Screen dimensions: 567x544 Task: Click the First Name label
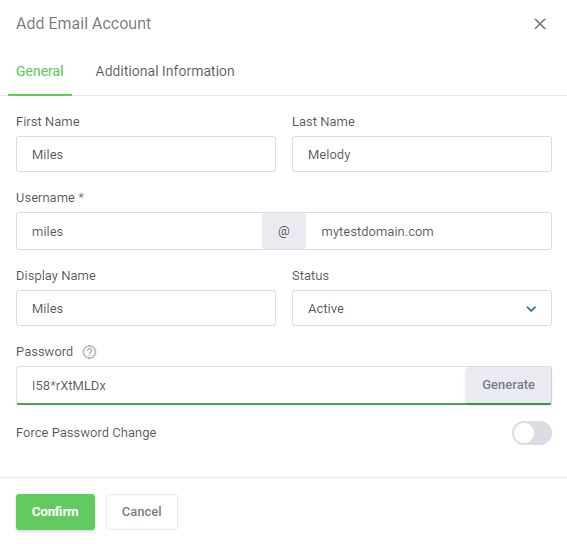pos(48,122)
